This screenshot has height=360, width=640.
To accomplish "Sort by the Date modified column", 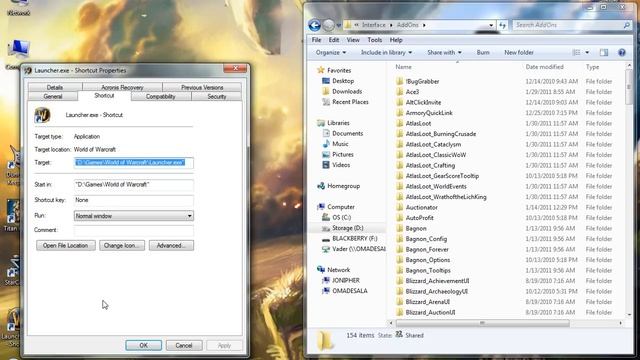I will [x=544, y=67].
